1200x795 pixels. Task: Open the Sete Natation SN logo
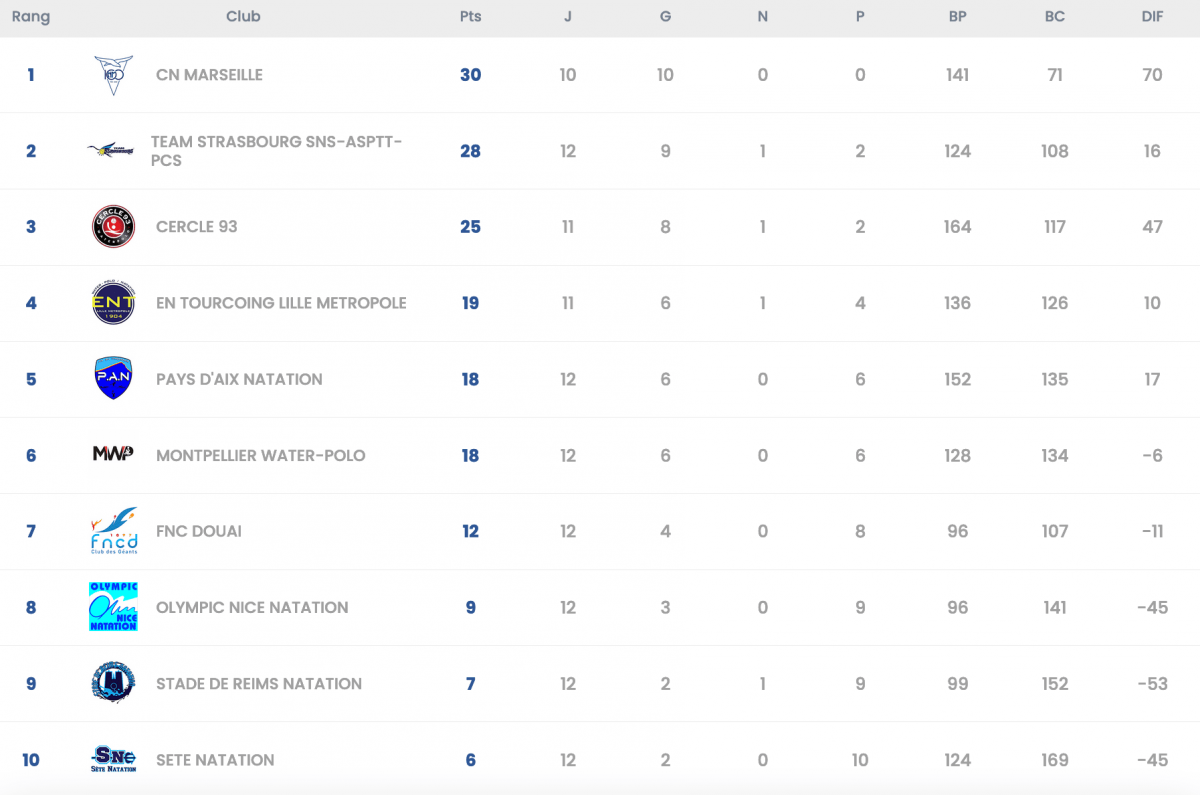pos(113,759)
